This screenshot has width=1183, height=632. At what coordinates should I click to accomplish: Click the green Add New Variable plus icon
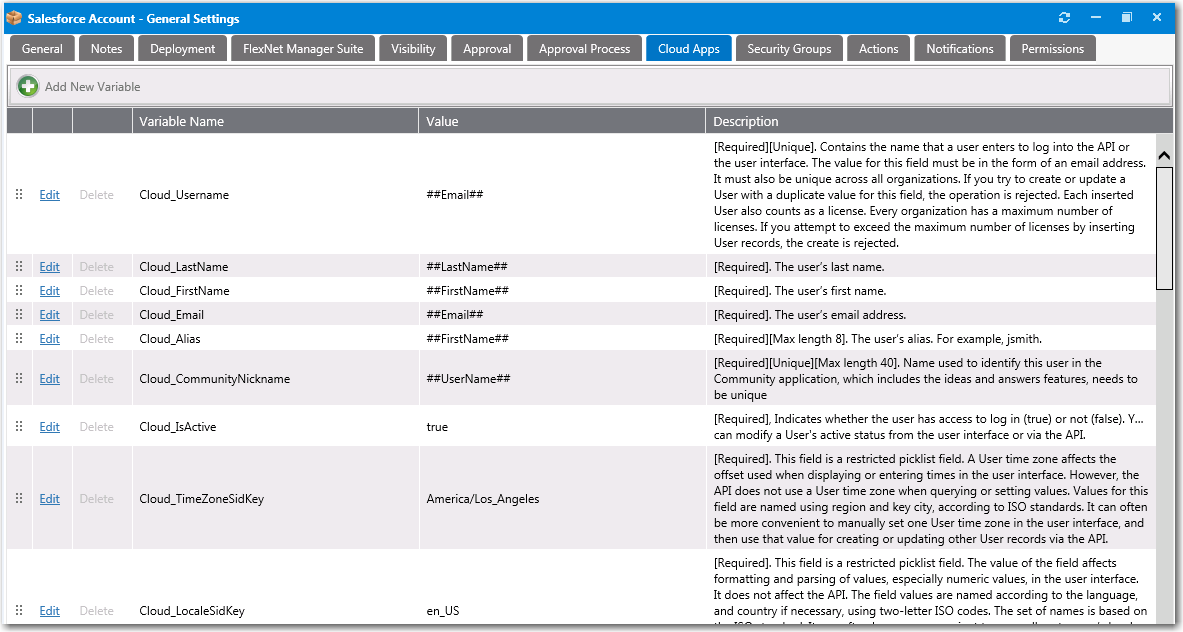click(x=27, y=86)
